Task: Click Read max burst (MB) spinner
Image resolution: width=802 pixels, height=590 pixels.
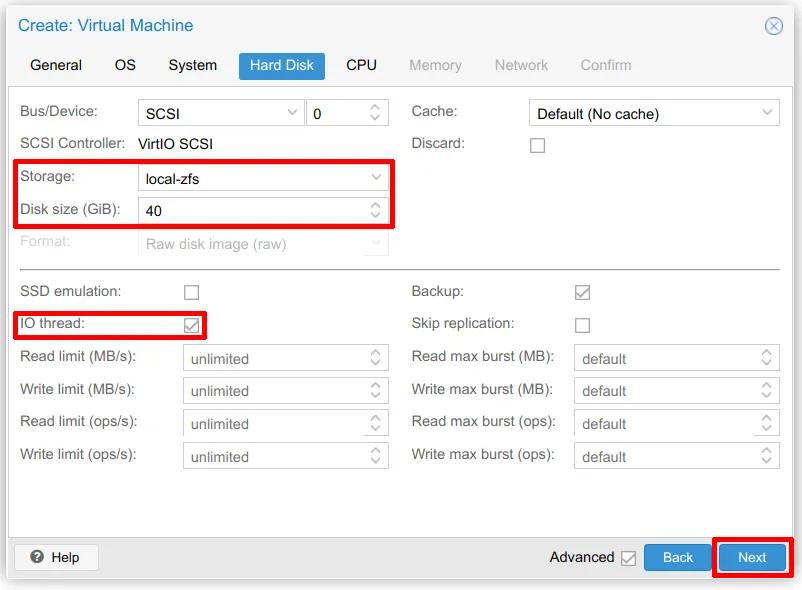Action: [x=767, y=358]
